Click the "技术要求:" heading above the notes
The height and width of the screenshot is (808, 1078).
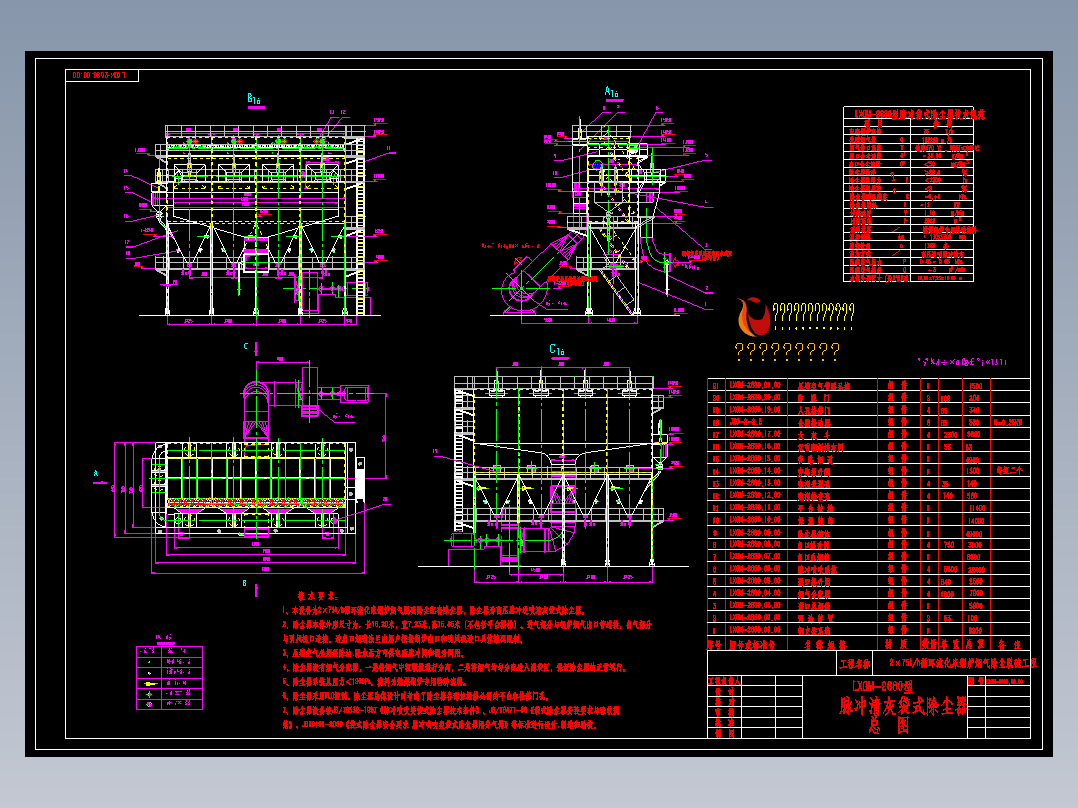(x=317, y=596)
